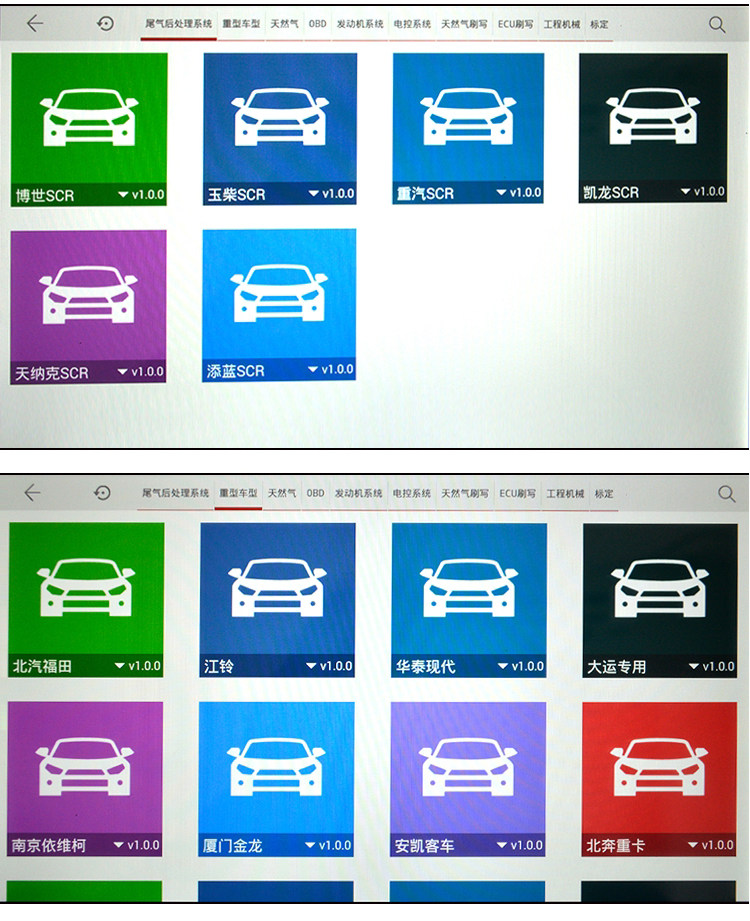
Task: Open the 厦门金龙 car tile
Action: tap(276, 779)
